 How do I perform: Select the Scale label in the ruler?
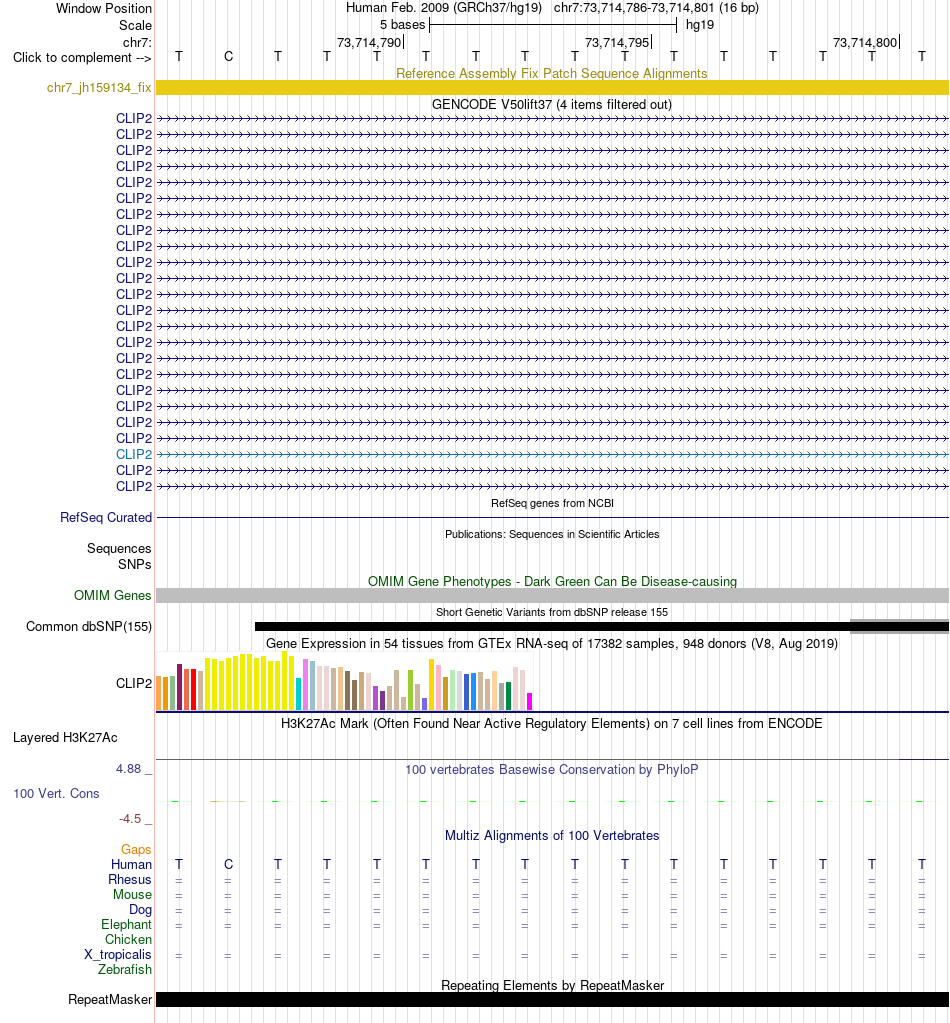pyautogui.click(x=135, y=25)
